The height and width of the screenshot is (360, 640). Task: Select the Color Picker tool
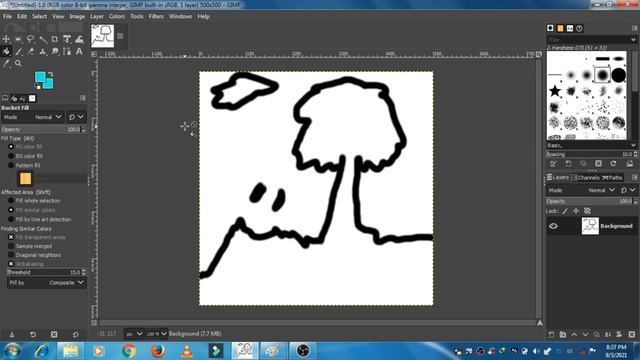pyautogui.click(x=6, y=63)
